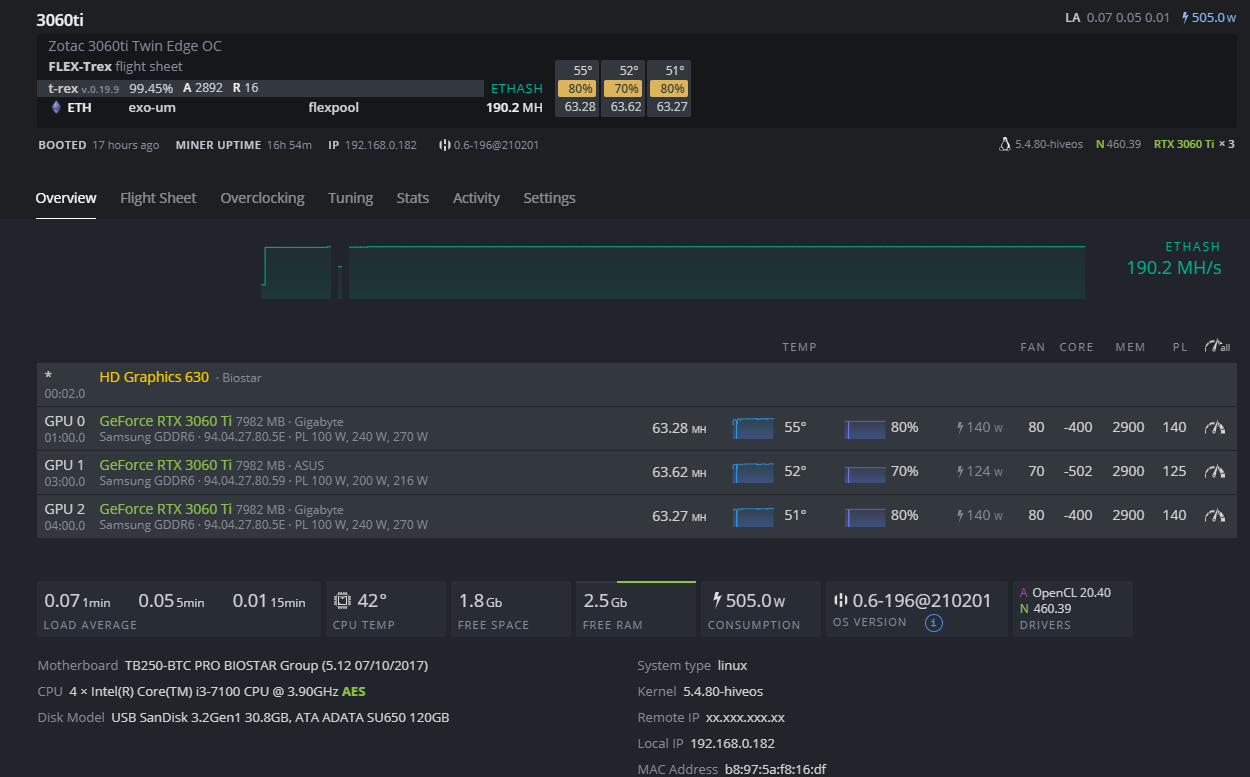1250x777 pixels.
Task: Click the overclock speedometer icon for GPU 0
Action: [x=1215, y=428]
